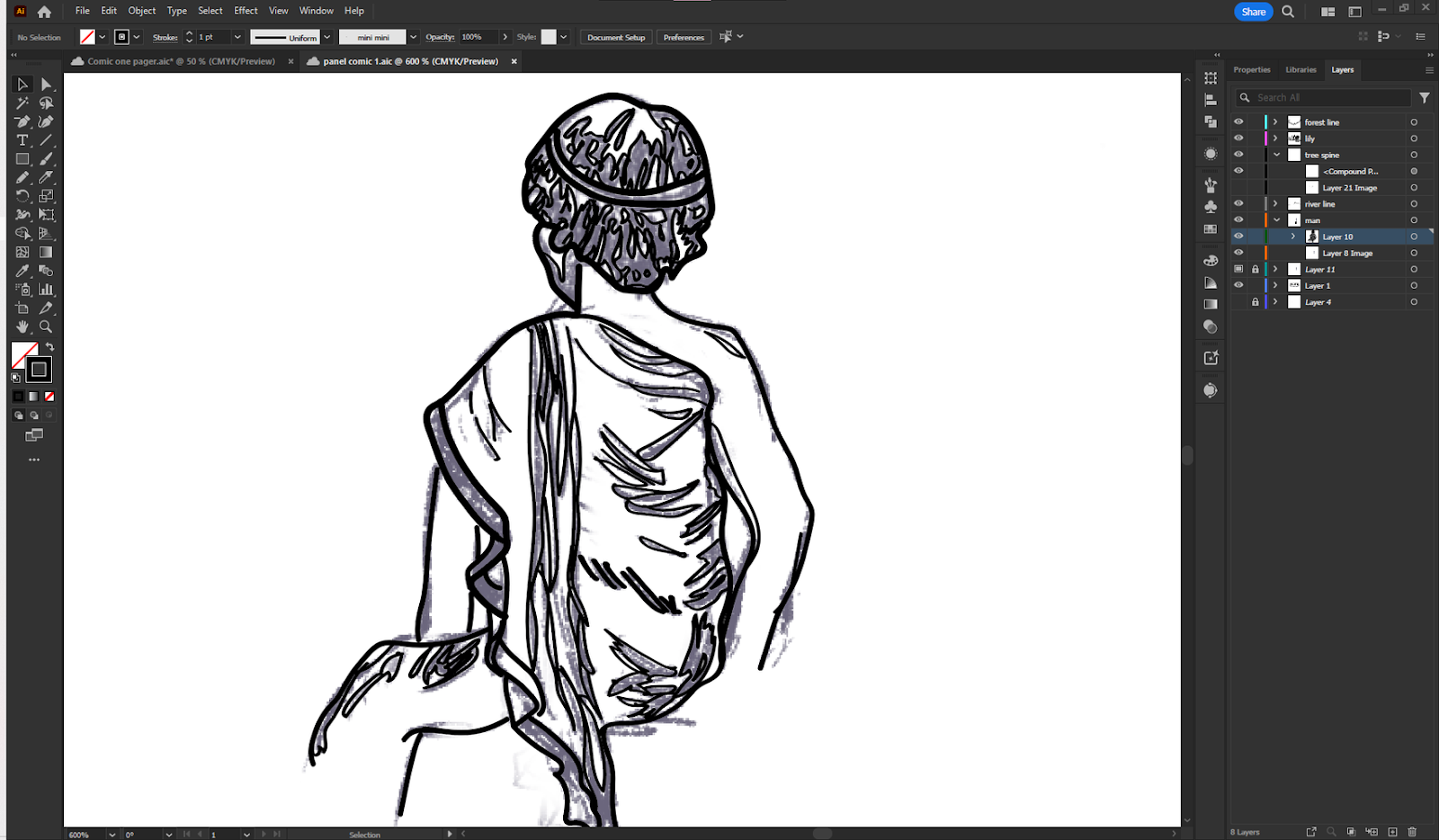1439x840 pixels.
Task: Open the search magnifier near Share
Action: coord(1288,12)
